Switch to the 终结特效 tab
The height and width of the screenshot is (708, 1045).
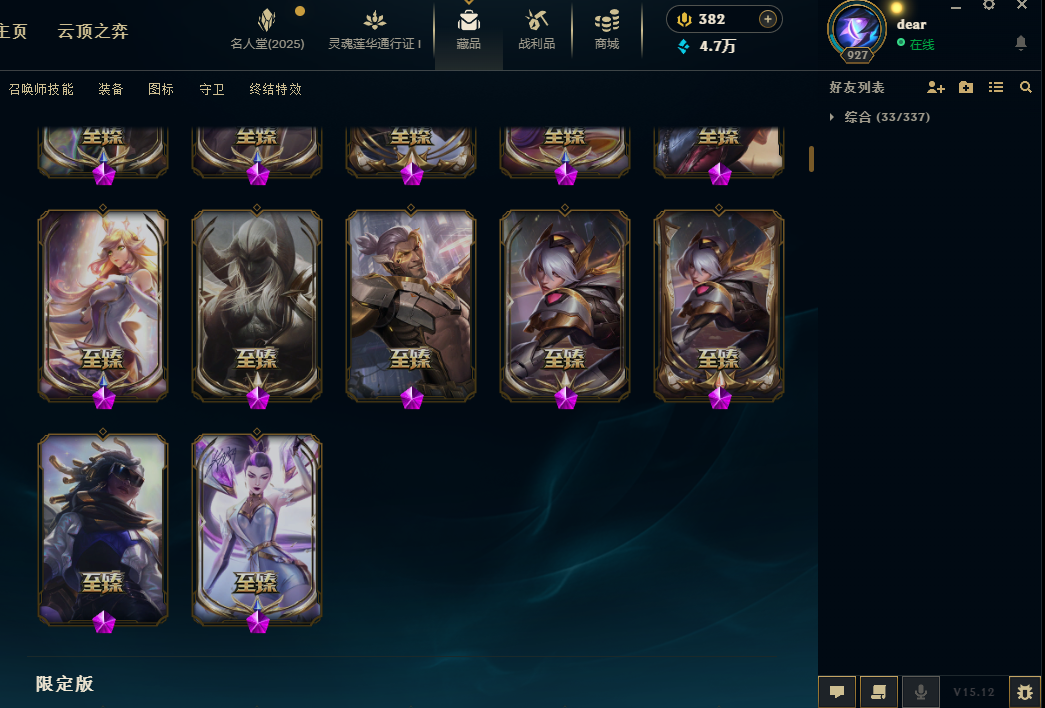click(275, 89)
